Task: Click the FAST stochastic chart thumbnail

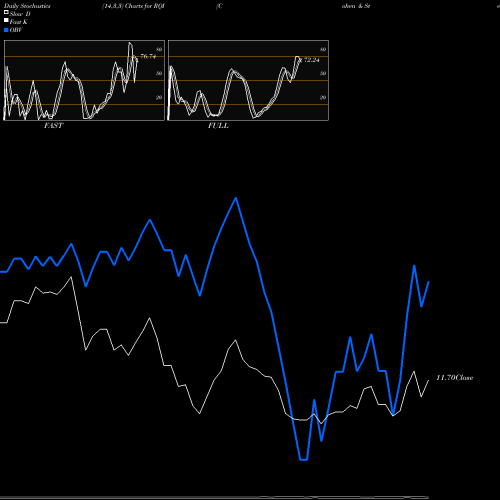Action: (84, 80)
